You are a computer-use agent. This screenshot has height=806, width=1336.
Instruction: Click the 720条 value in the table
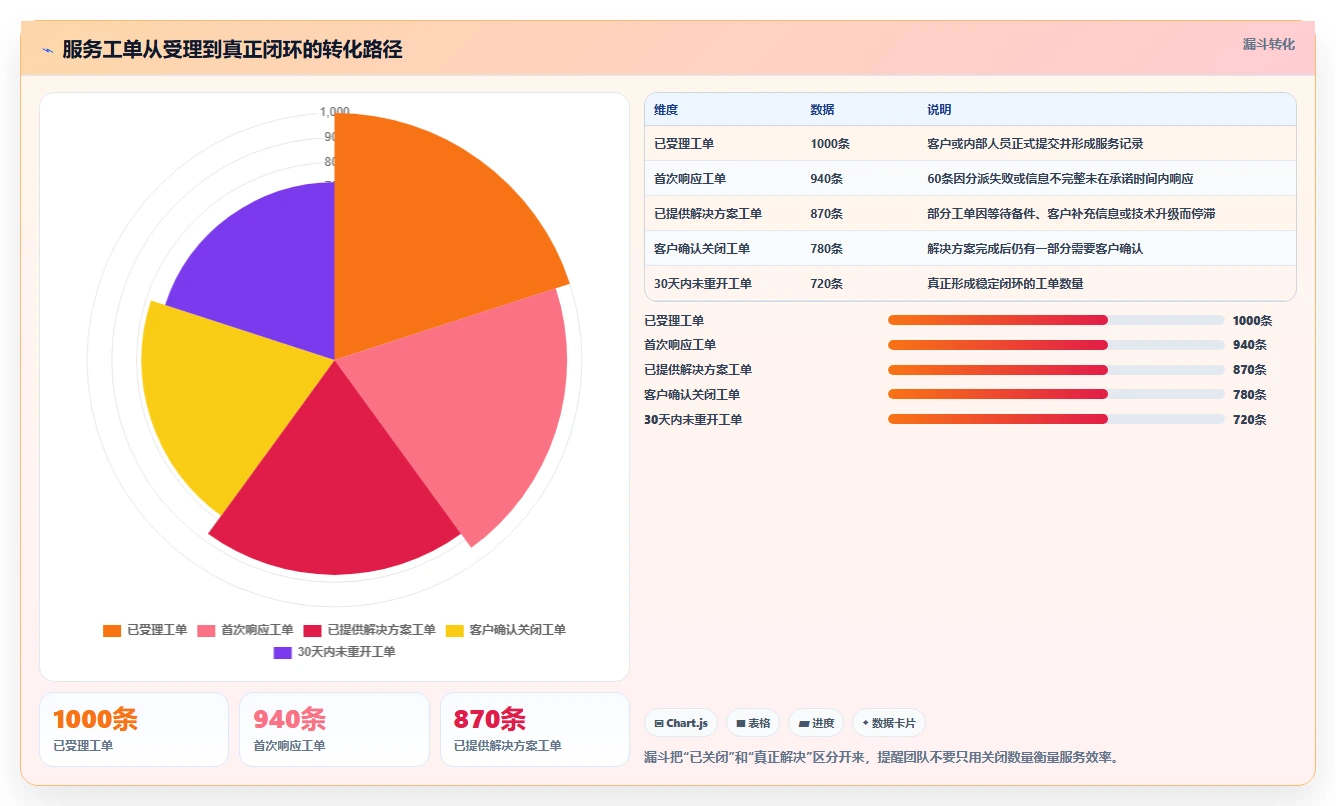[x=827, y=284]
